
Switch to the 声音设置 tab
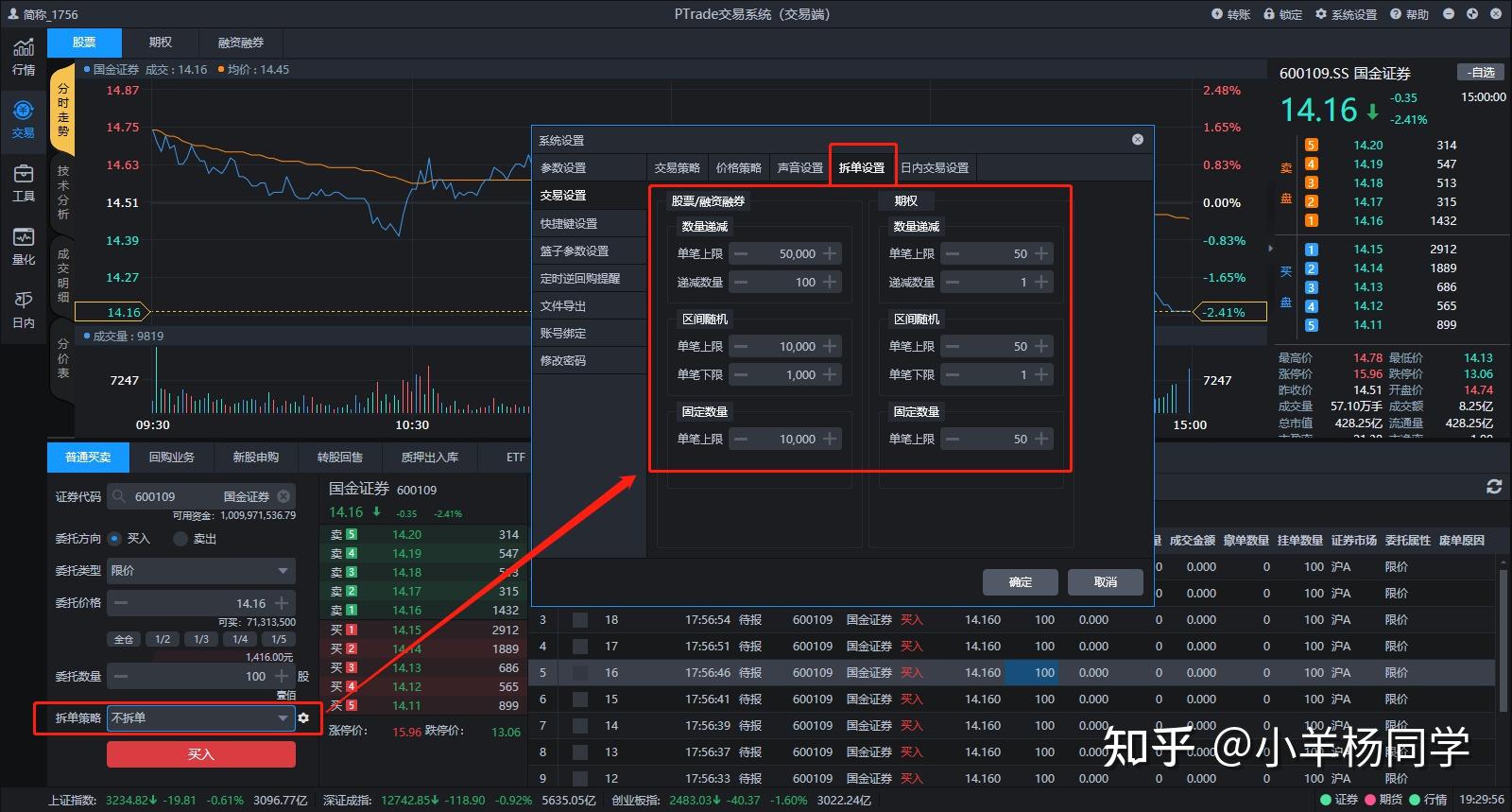800,167
